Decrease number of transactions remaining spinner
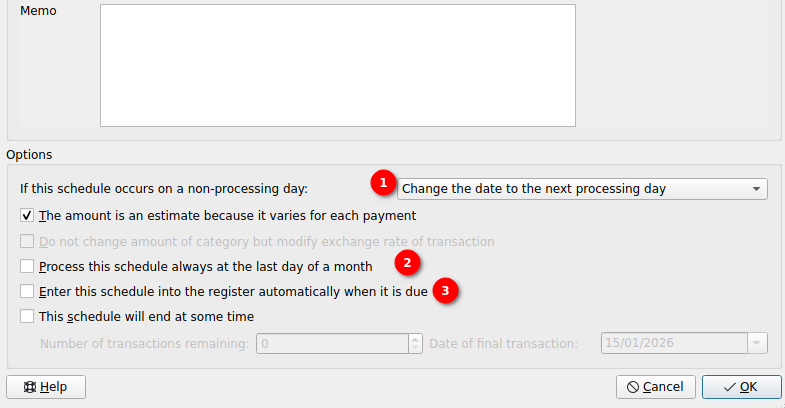785x408 pixels. pyautogui.click(x=415, y=348)
